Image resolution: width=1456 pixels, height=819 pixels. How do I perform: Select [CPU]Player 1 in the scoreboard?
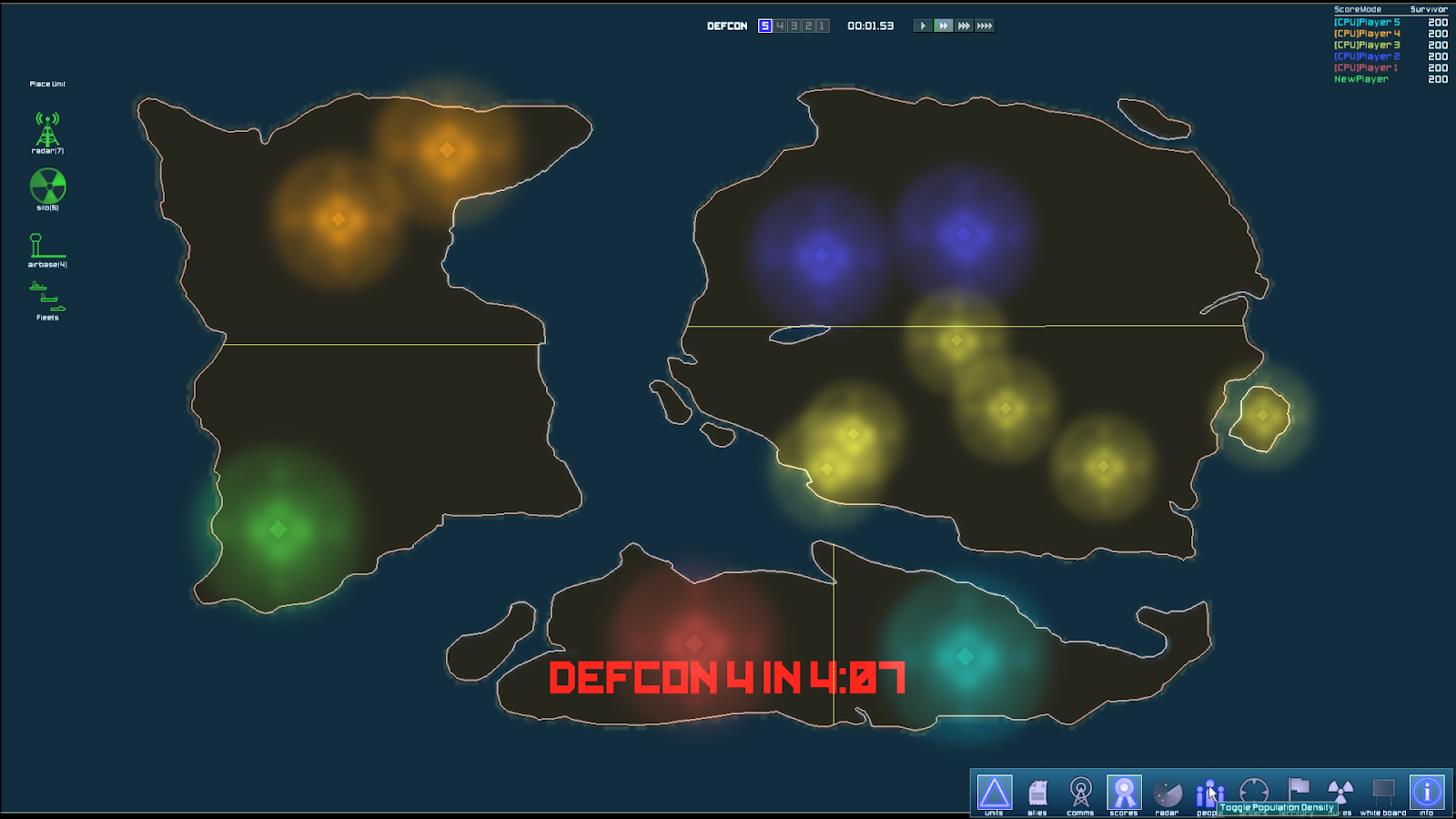click(1366, 67)
